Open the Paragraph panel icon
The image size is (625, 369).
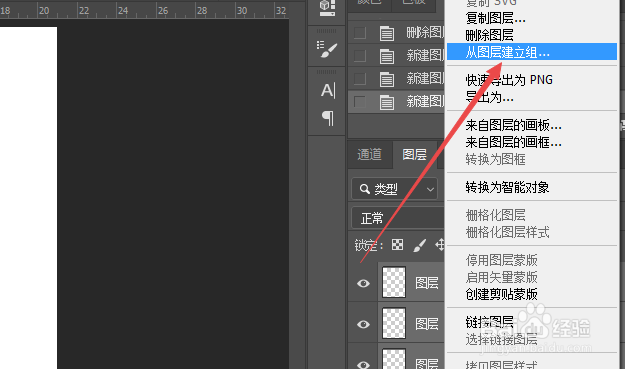(x=328, y=118)
